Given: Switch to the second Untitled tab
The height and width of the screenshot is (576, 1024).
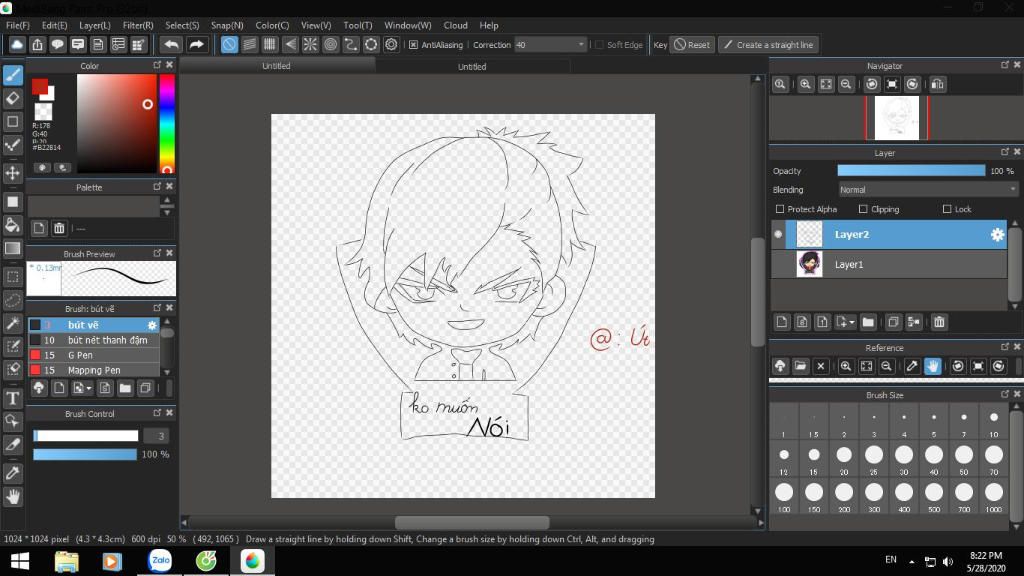Looking at the screenshot, I should [472, 66].
